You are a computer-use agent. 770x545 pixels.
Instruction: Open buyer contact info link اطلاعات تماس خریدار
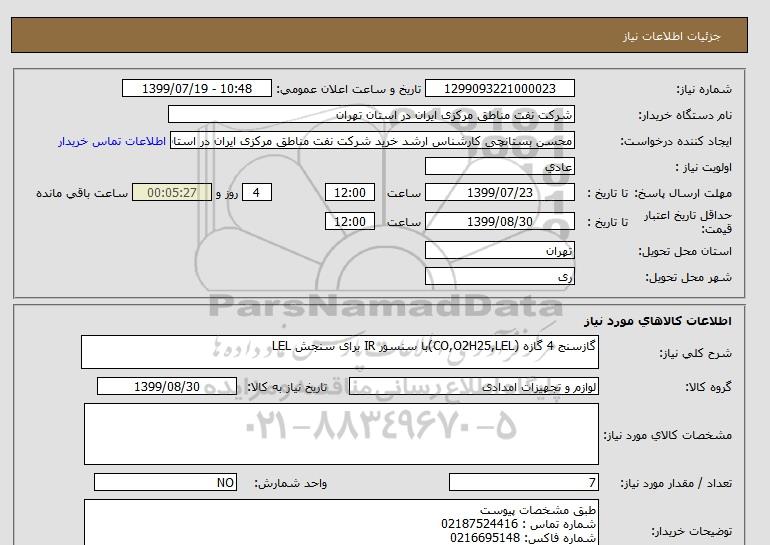coord(112,141)
